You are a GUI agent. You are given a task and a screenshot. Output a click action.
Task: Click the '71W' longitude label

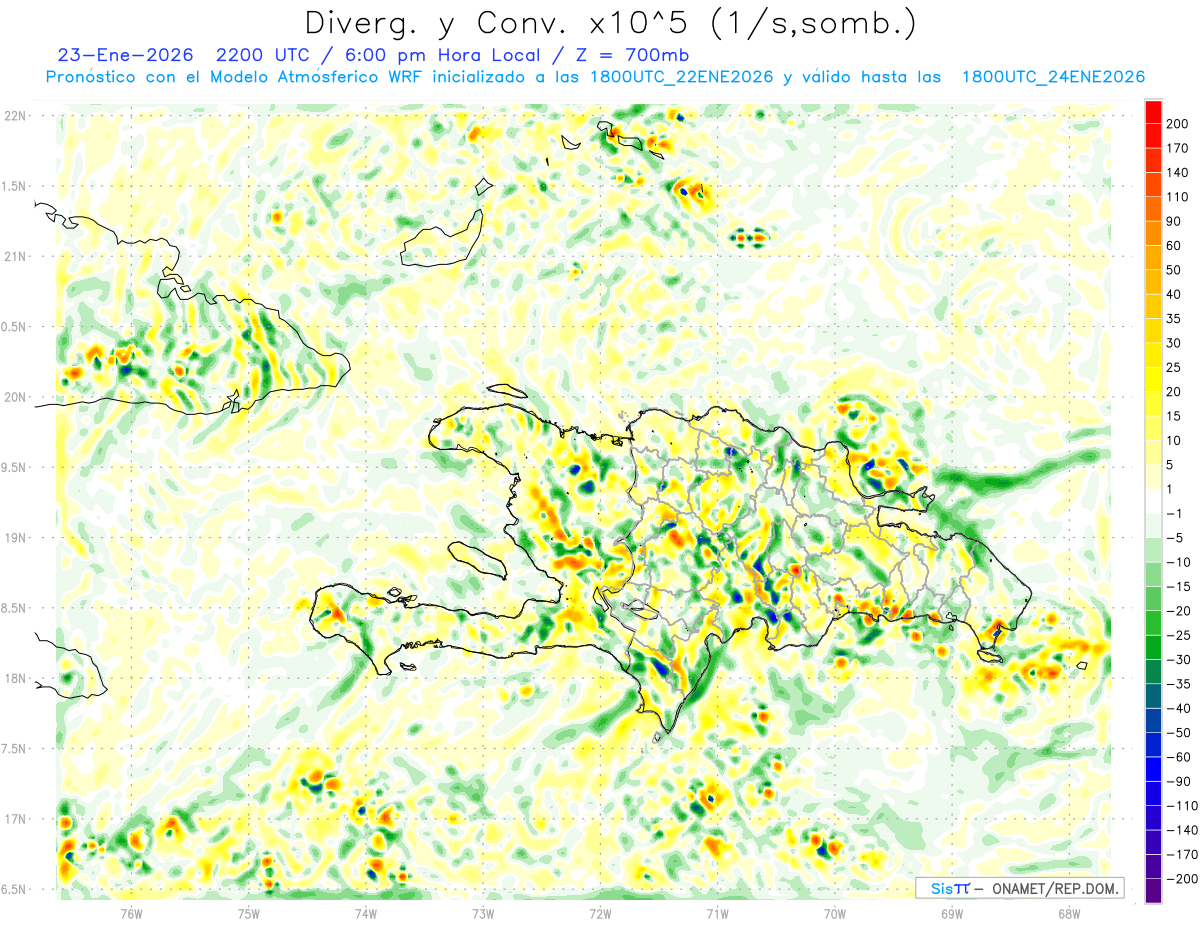(717, 912)
